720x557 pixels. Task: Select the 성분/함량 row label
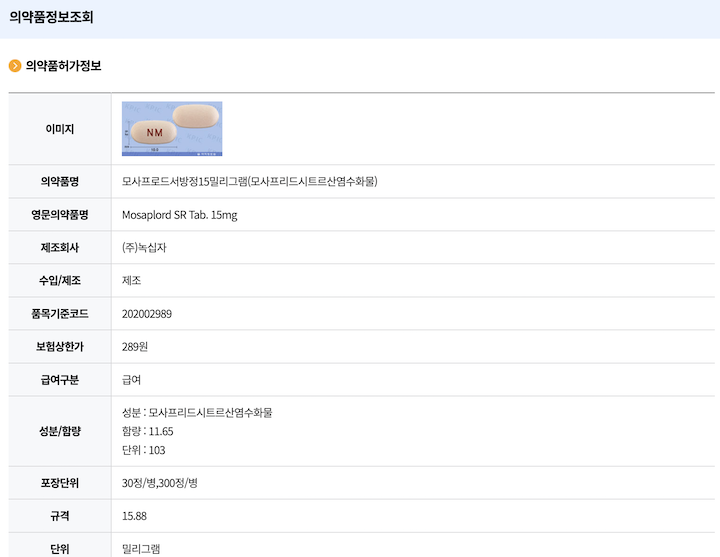tap(60, 431)
